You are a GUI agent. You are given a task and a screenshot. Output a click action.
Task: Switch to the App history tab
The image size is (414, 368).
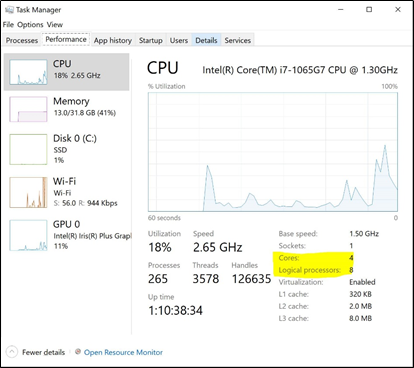click(x=113, y=40)
